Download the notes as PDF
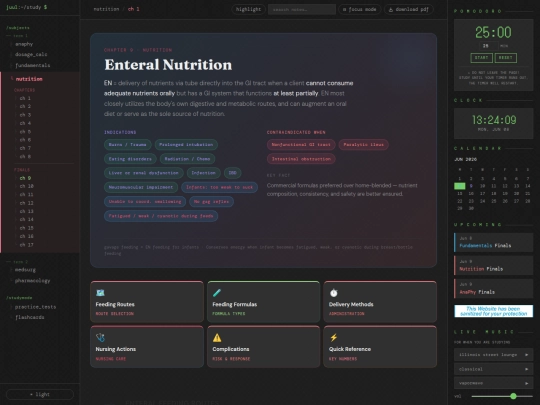 (409, 9)
